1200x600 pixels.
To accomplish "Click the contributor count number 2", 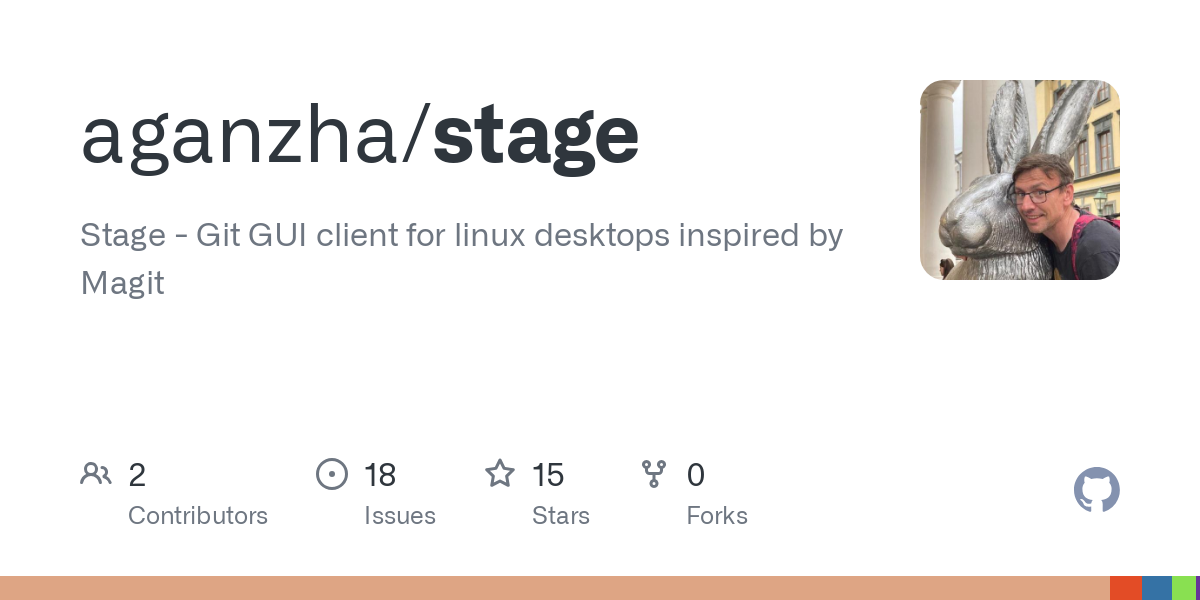I will point(137,475).
